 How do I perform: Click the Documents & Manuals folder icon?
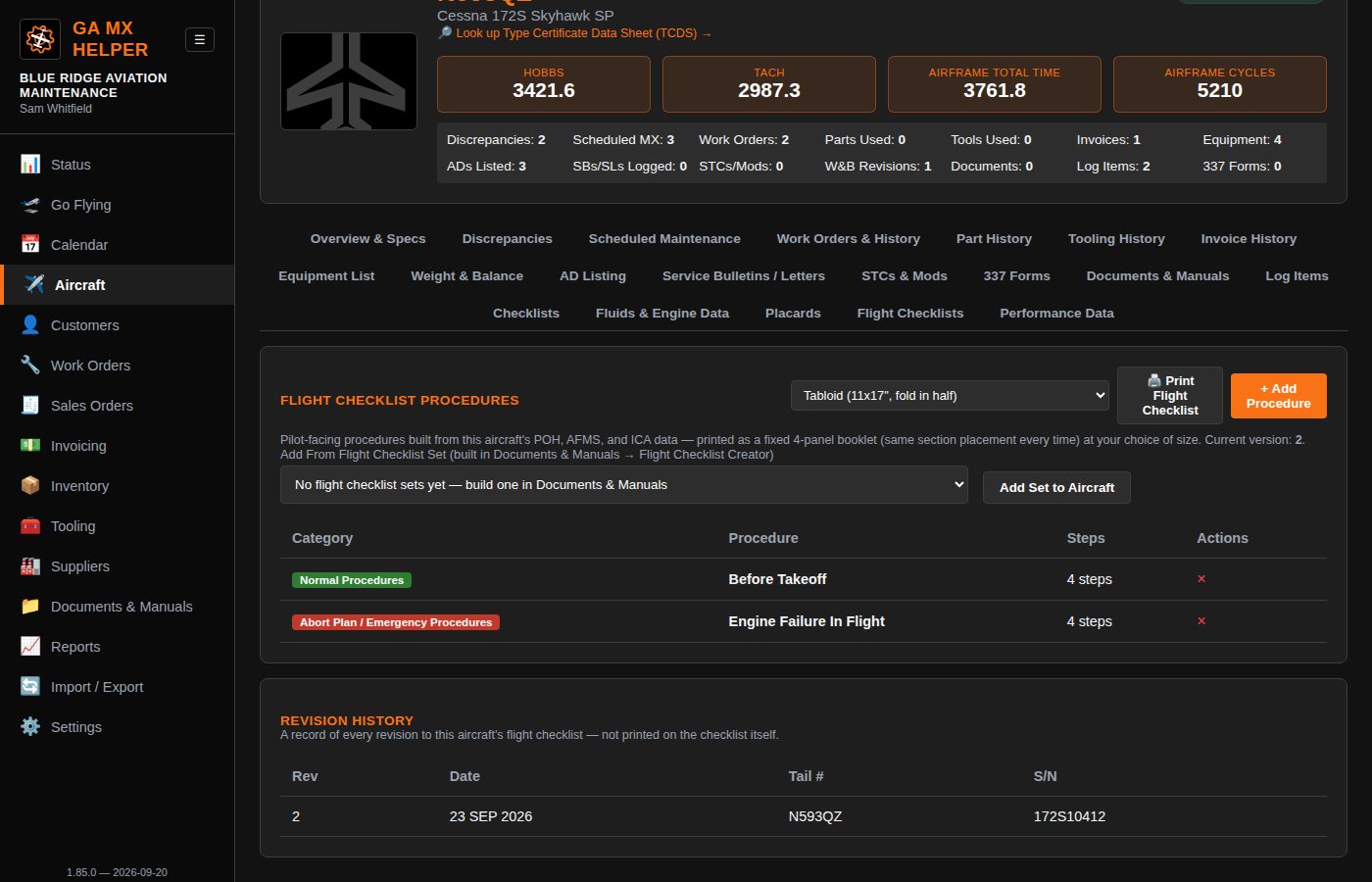point(30,607)
